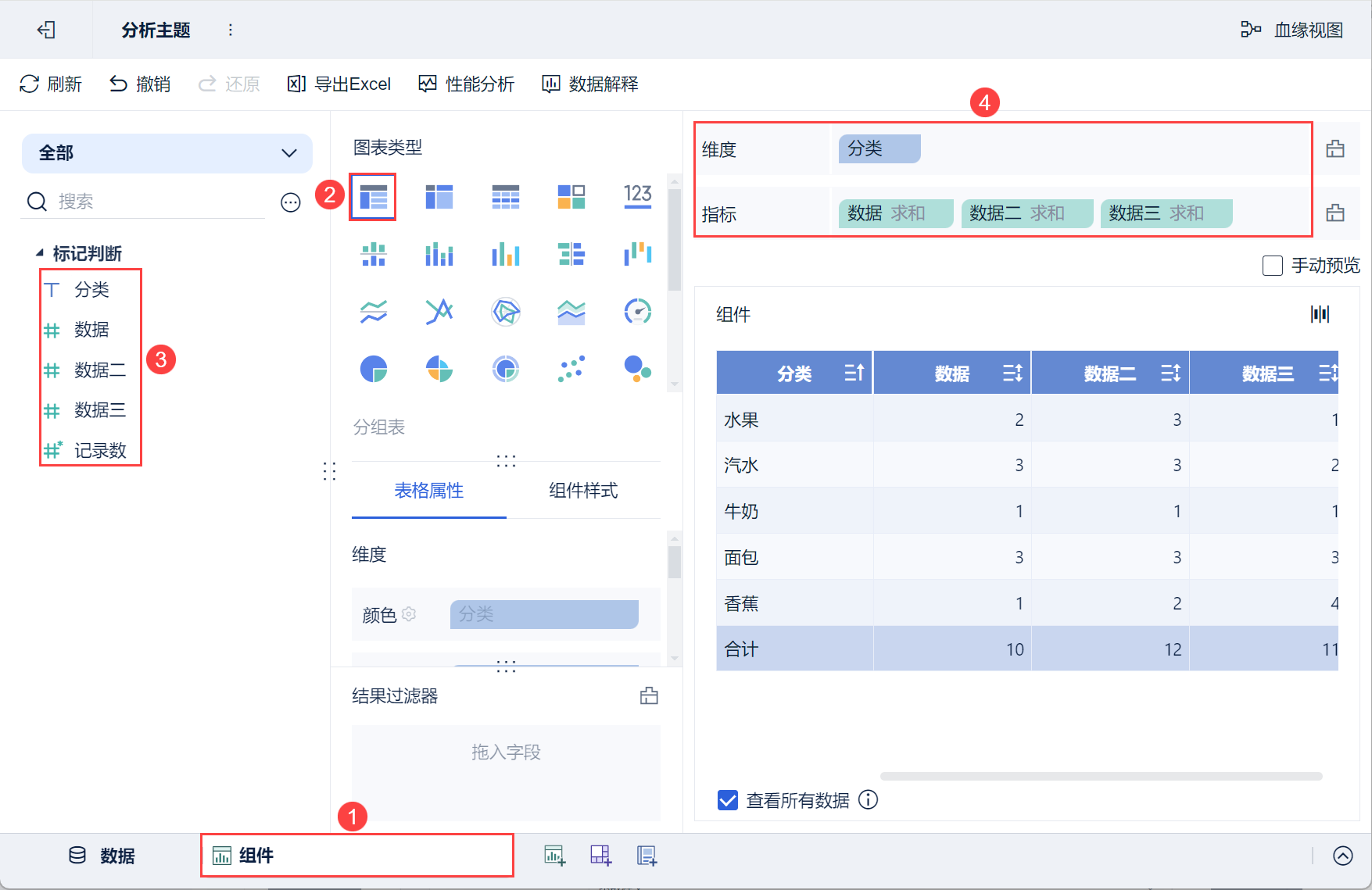Enable the 手动预览 checkbox
Screen dimensions: 1372x890
pos(1273,266)
